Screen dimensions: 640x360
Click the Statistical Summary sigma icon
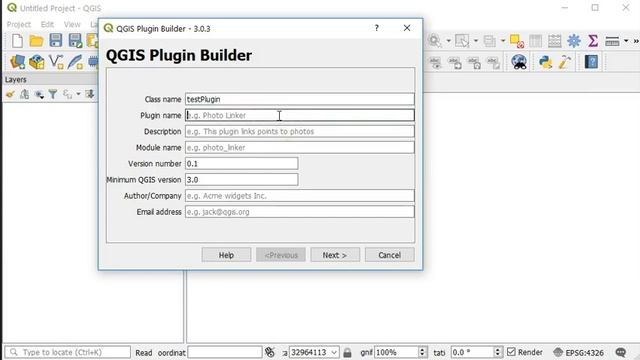(593, 41)
